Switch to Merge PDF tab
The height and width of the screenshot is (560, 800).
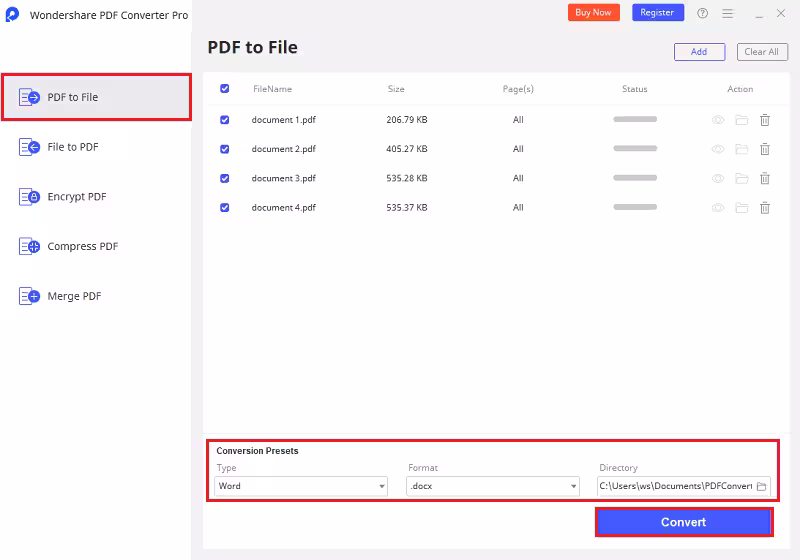[x=96, y=296]
